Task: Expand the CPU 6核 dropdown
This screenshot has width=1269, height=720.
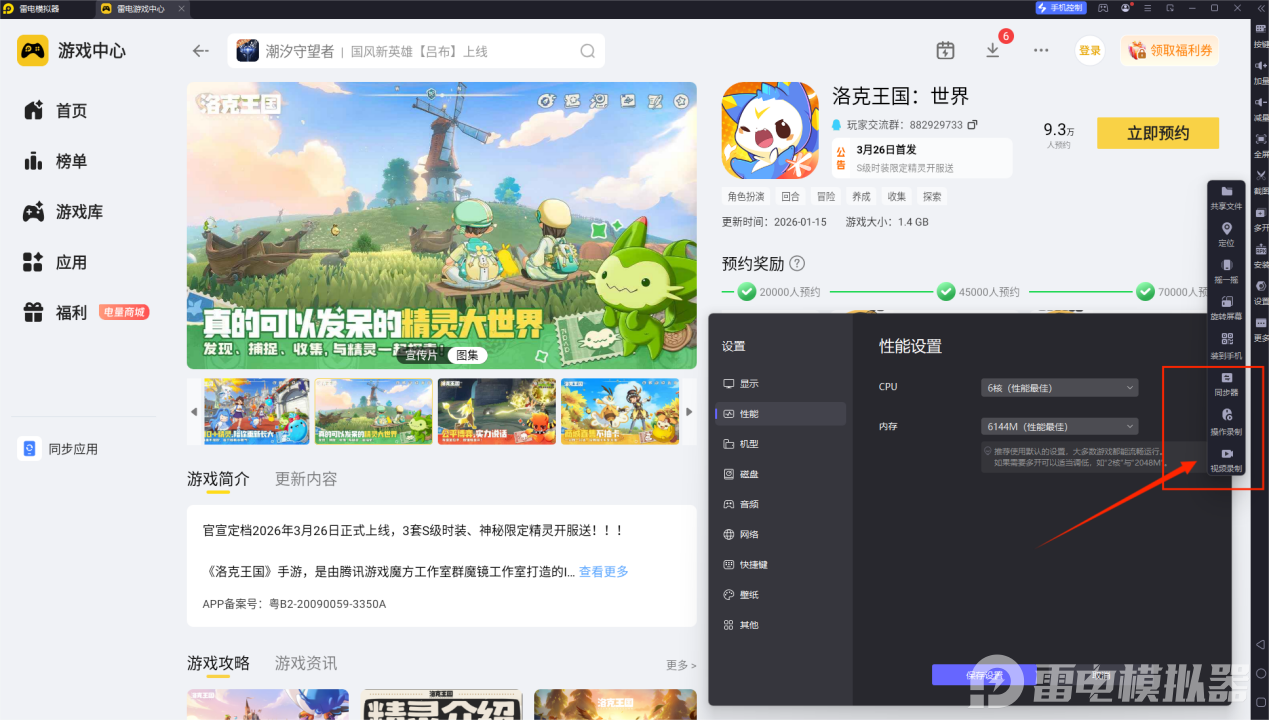Action: [1060, 387]
